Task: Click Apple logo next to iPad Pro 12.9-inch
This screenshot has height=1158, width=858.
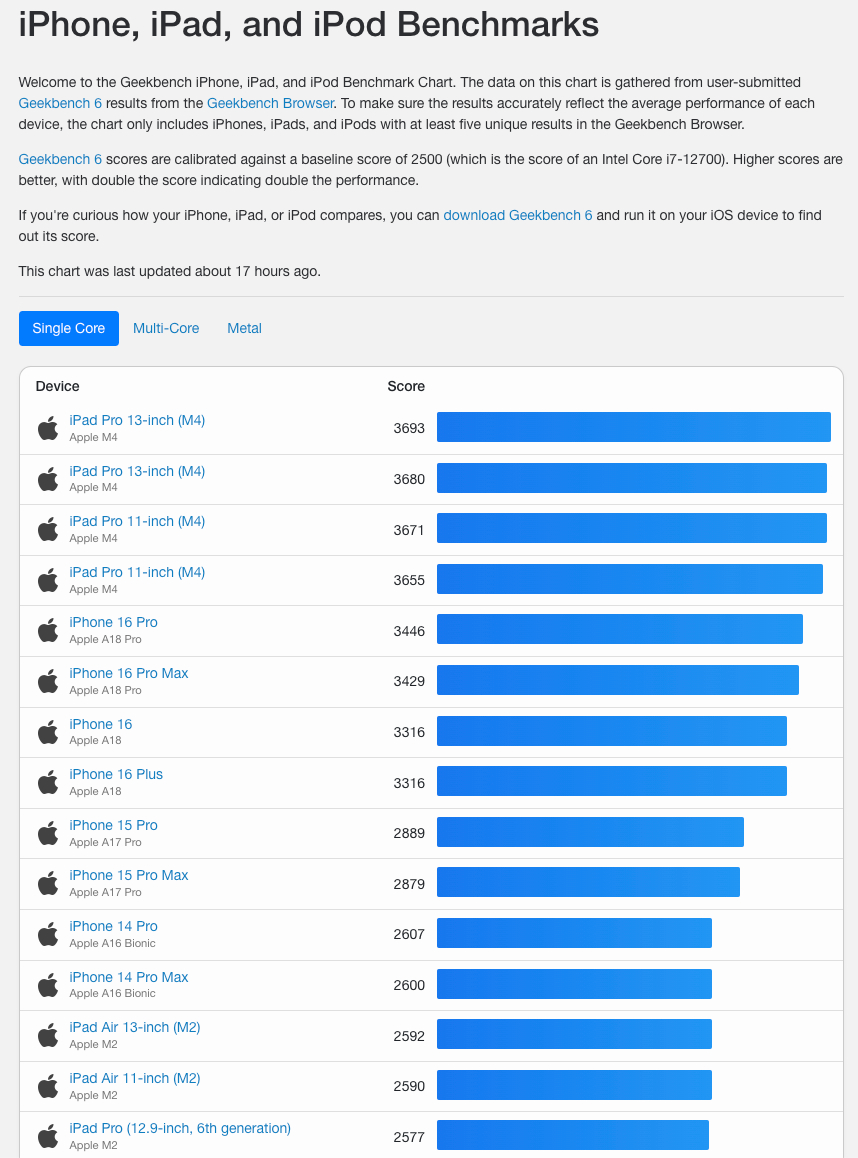Action: [48, 1137]
